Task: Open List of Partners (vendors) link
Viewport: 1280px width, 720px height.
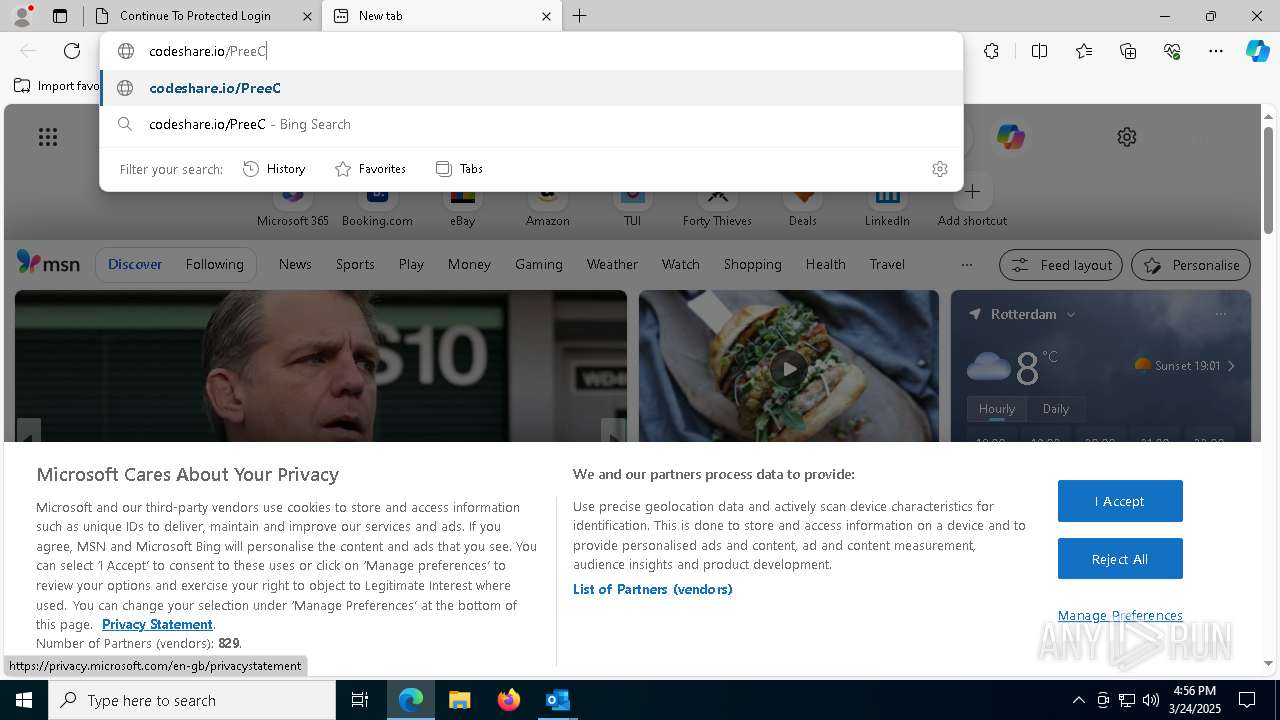Action: point(652,589)
